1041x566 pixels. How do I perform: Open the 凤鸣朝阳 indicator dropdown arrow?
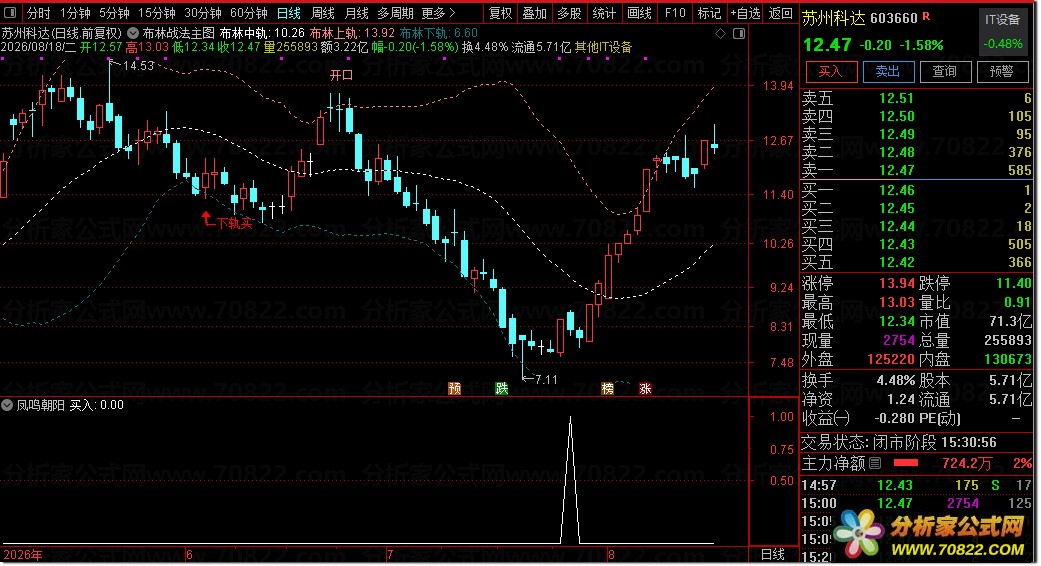(7, 405)
